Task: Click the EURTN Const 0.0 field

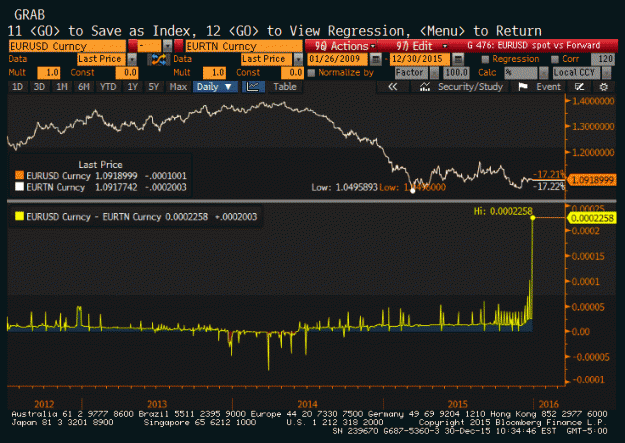Action: 292,73
